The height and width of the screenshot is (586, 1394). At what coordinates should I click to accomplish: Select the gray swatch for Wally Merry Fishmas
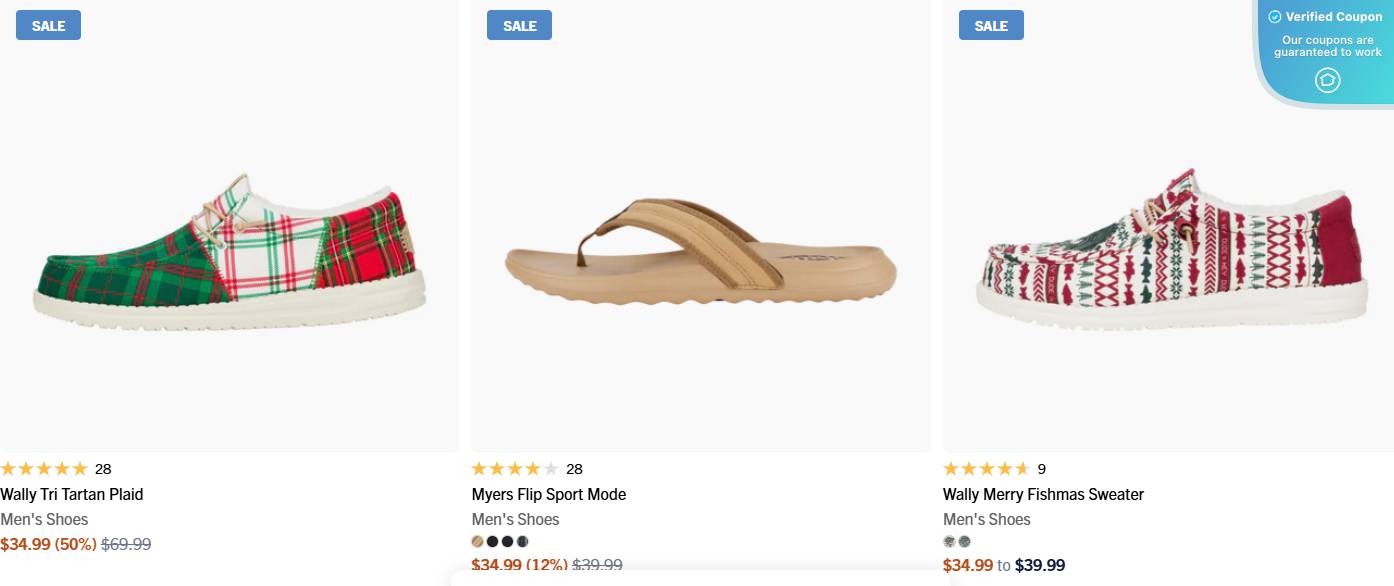[964, 541]
